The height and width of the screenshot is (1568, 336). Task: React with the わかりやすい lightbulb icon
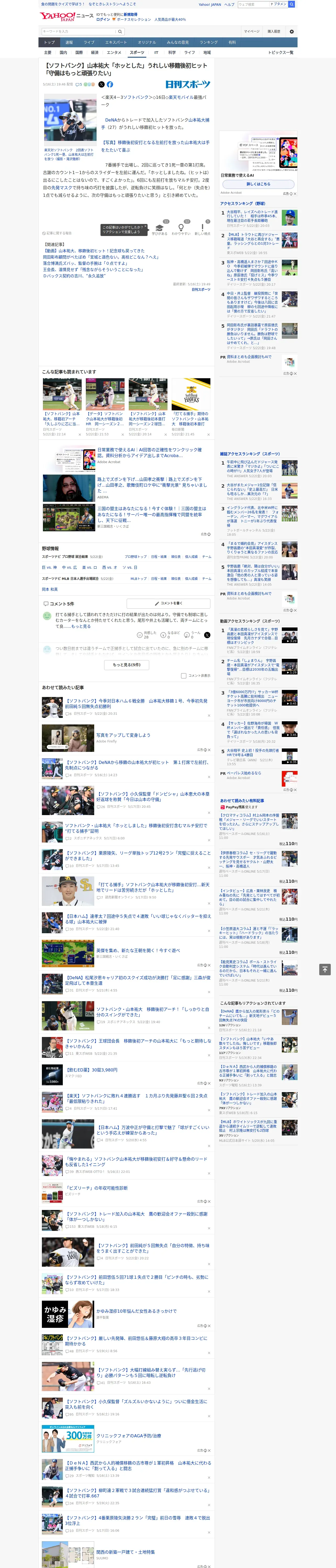point(181,227)
